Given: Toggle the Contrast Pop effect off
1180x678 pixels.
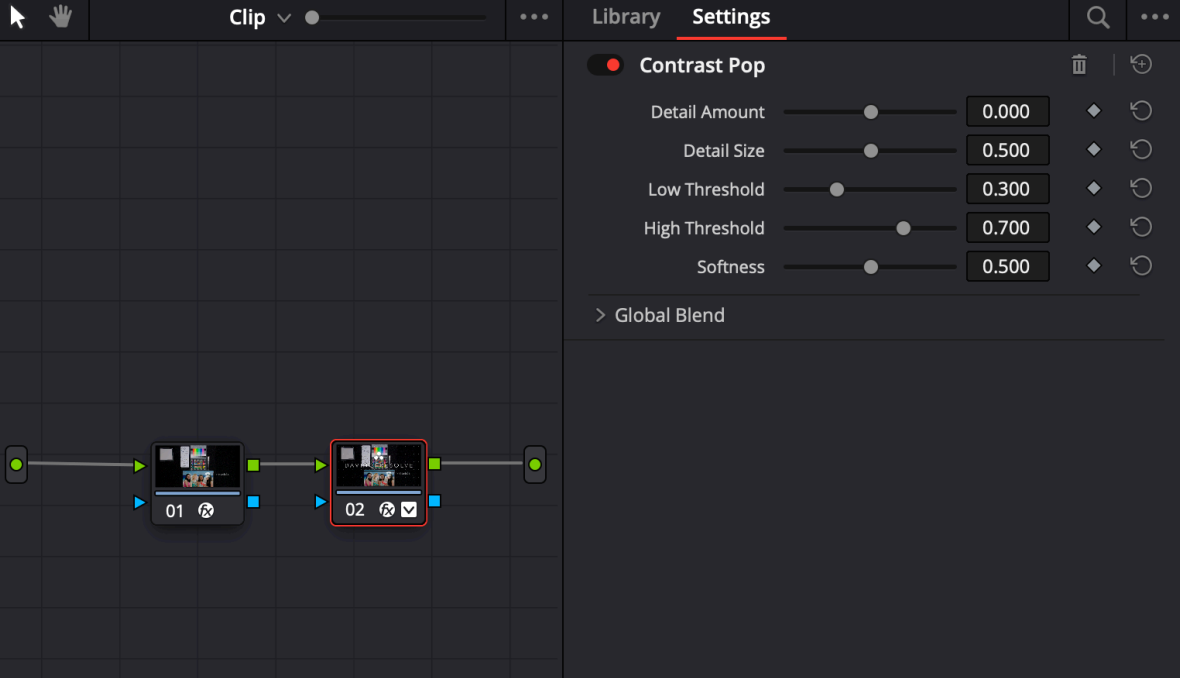Looking at the screenshot, I should click(606, 65).
